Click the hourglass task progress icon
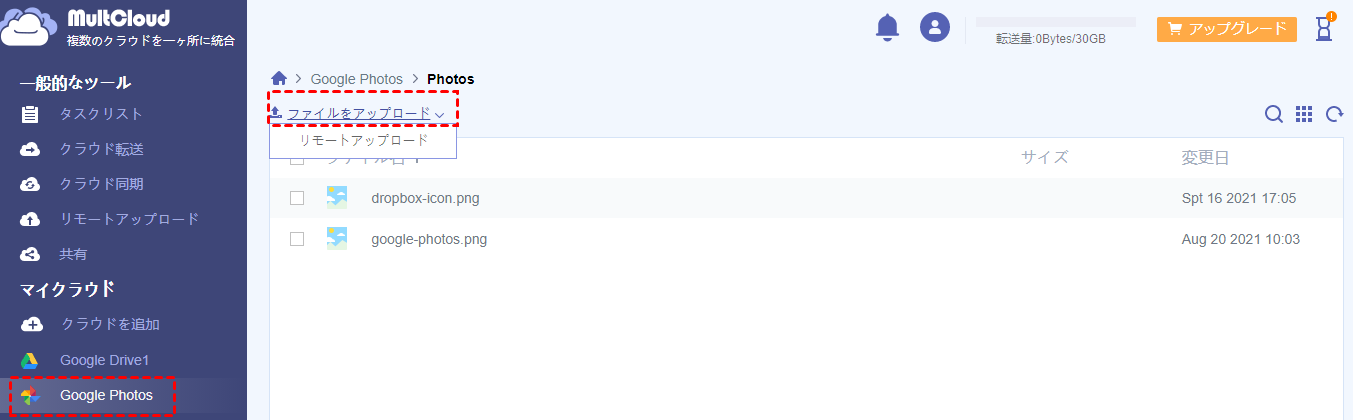This screenshot has height=420, width=1353. pyautogui.click(x=1324, y=30)
